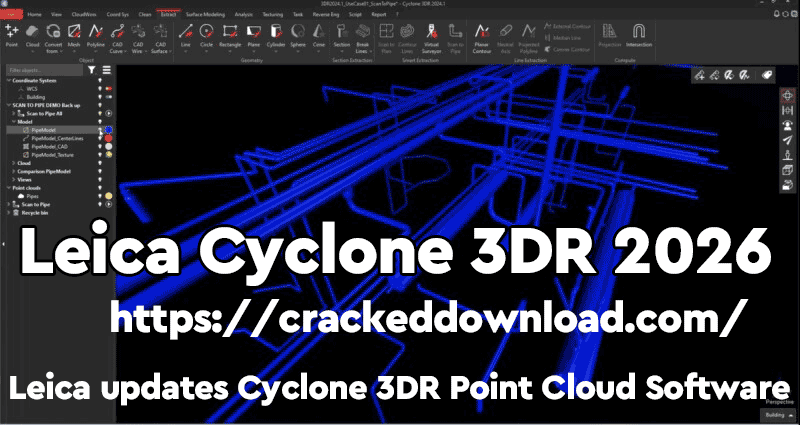Click the blue PipeModel color swatch

click(x=107, y=130)
